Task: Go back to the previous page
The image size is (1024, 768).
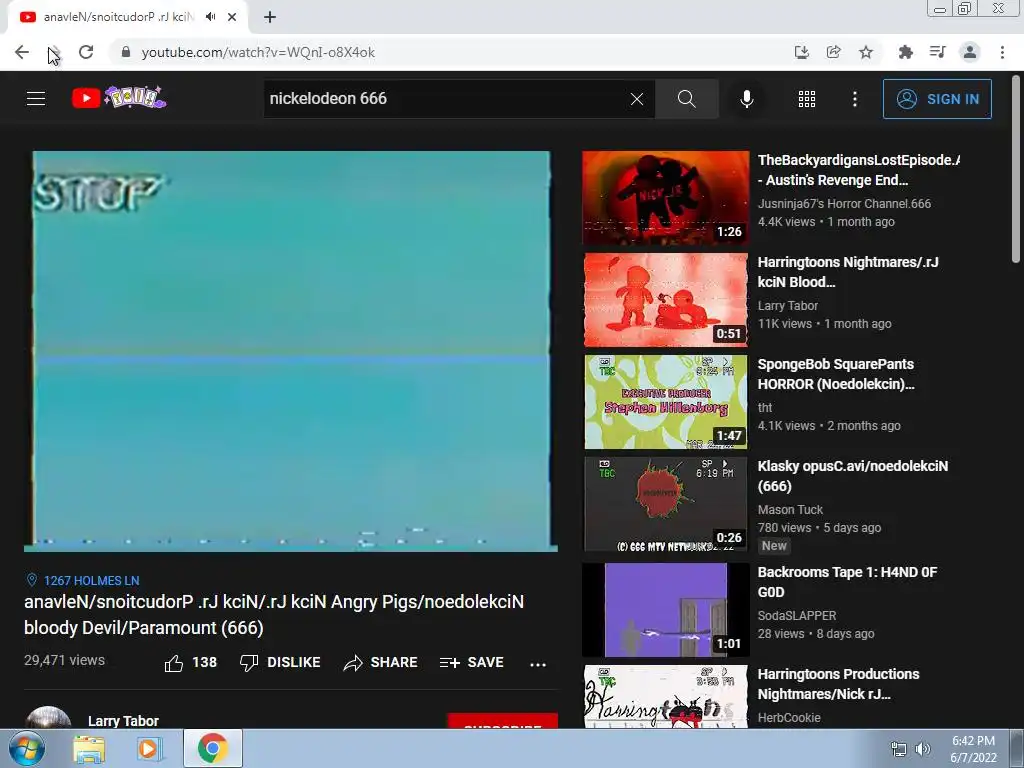Action: click(x=22, y=52)
